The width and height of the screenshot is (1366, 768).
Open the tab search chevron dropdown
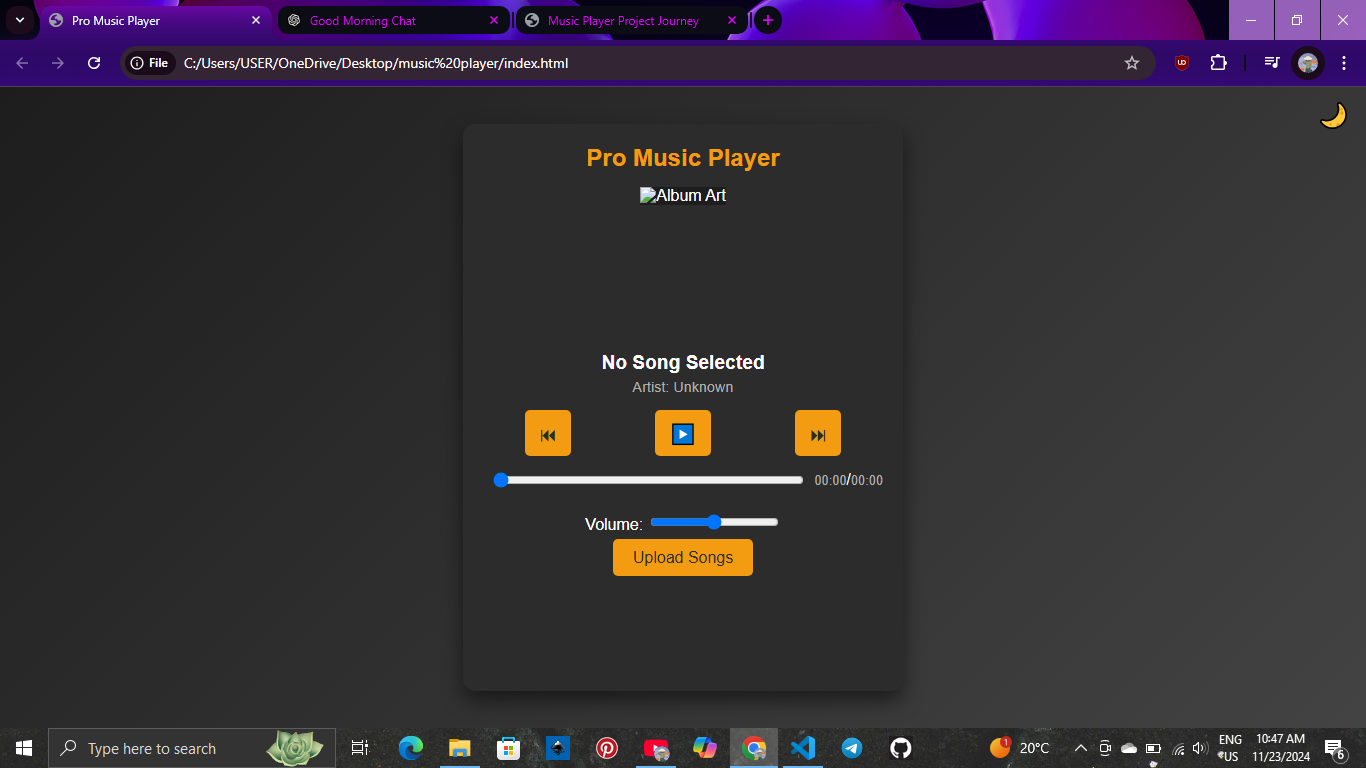pyautogui.click(x=19, y=20)
